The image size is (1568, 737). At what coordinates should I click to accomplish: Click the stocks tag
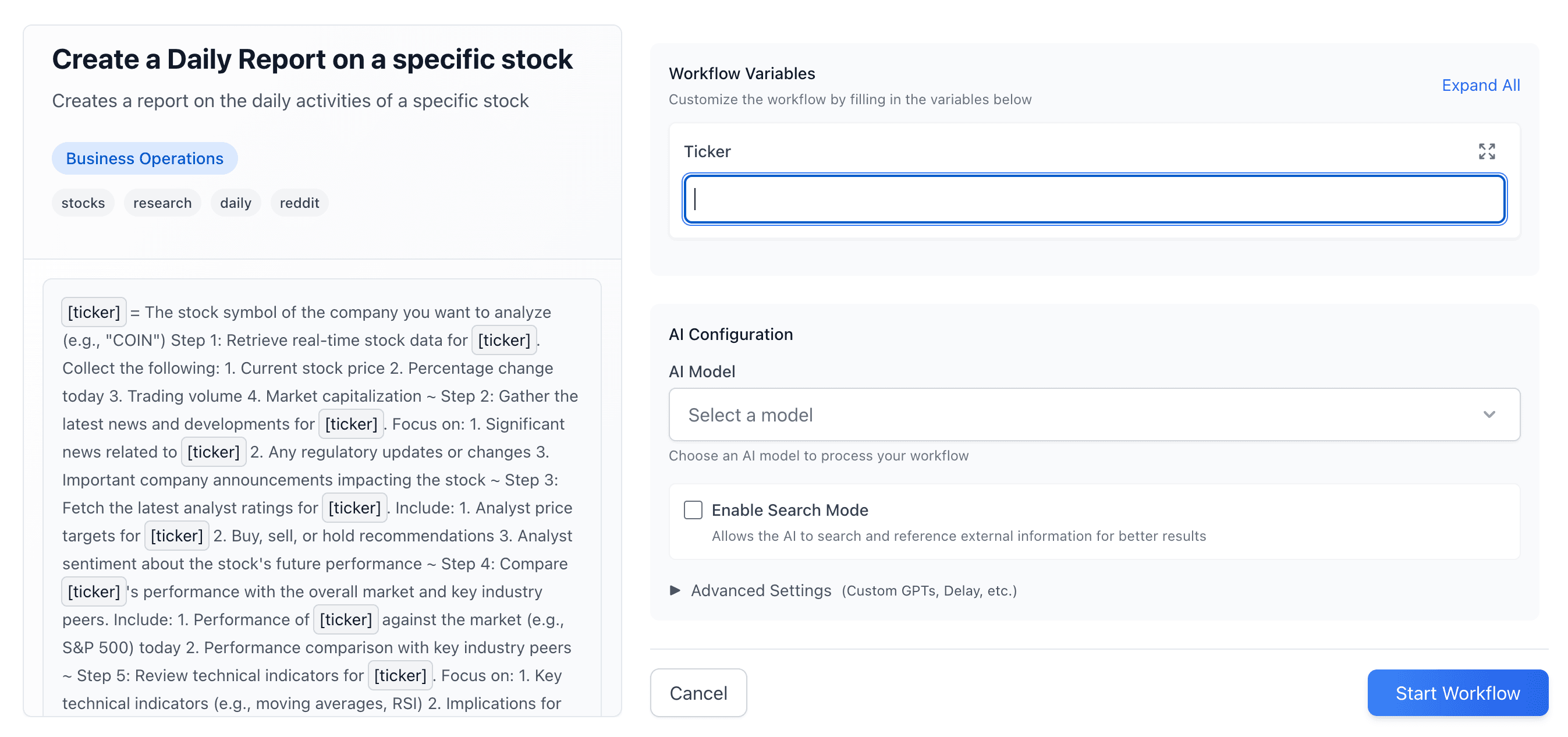pyautogui.click(x=83, y=203)
